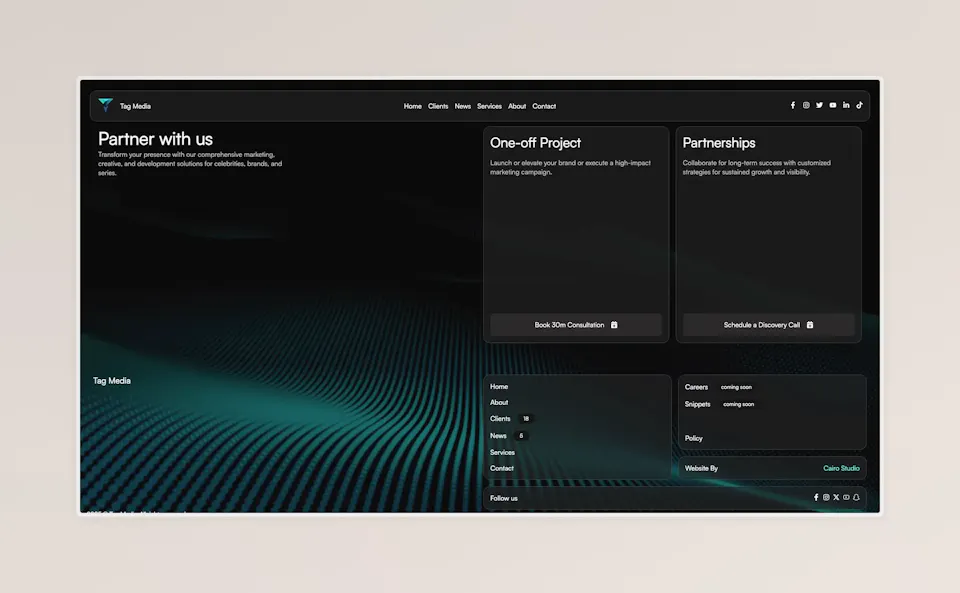Viewport: 960px width, 593px height.
Task: Open the Policy footer link
Action: point(694,438)
